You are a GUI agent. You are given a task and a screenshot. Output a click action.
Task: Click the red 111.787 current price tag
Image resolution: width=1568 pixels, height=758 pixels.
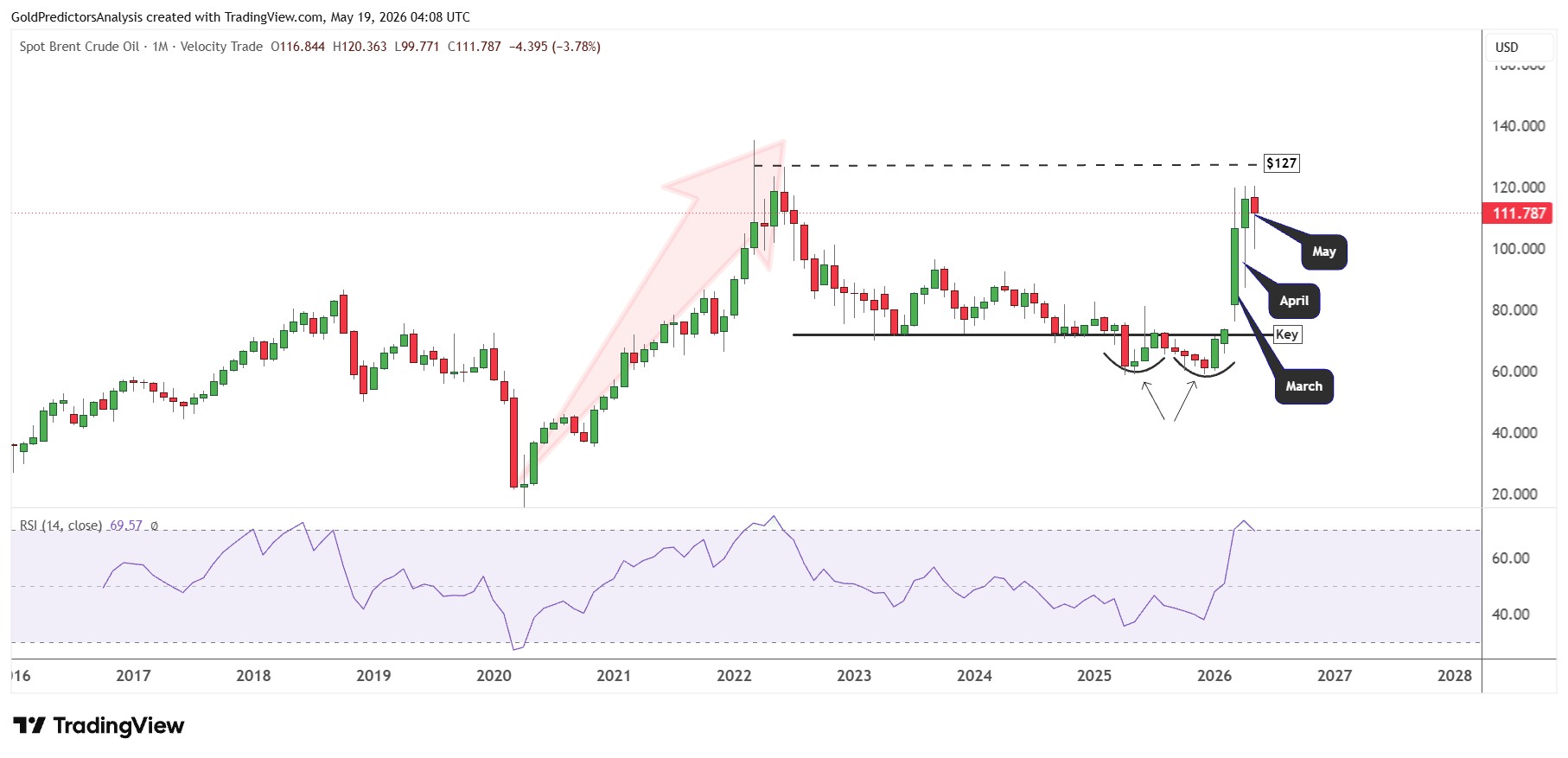click(x=1519, y=213)
